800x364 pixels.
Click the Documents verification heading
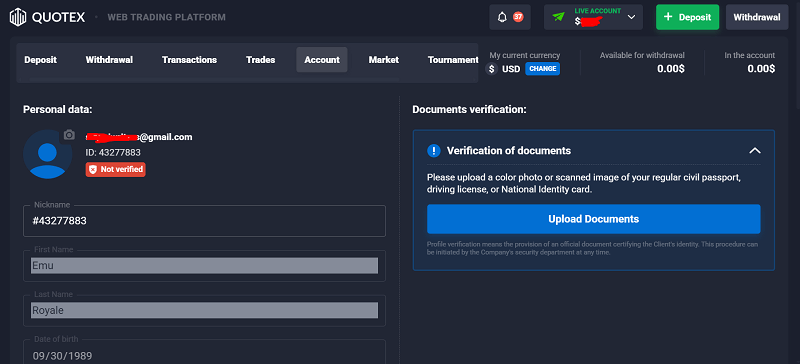[x=469, y=109]
